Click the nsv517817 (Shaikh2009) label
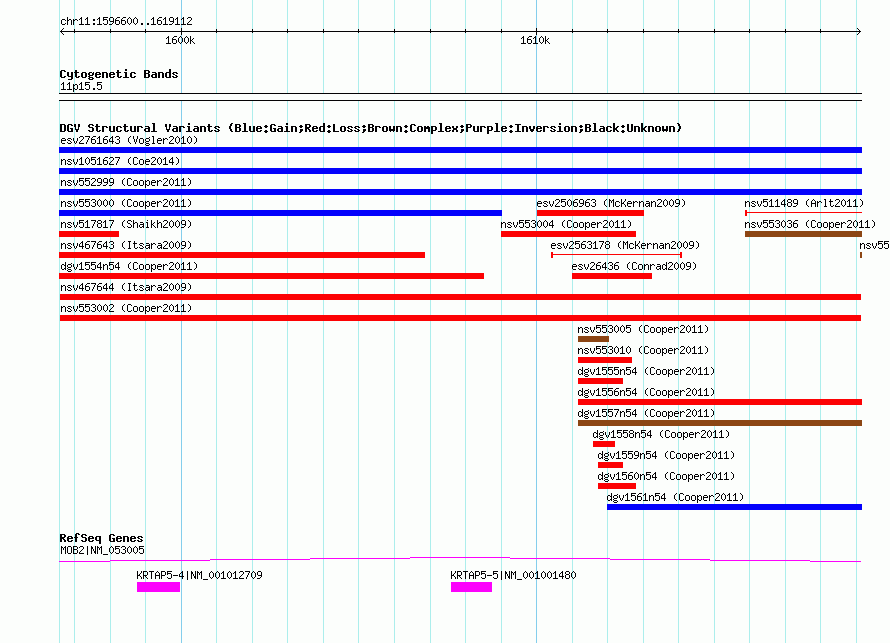 (126, 224)
